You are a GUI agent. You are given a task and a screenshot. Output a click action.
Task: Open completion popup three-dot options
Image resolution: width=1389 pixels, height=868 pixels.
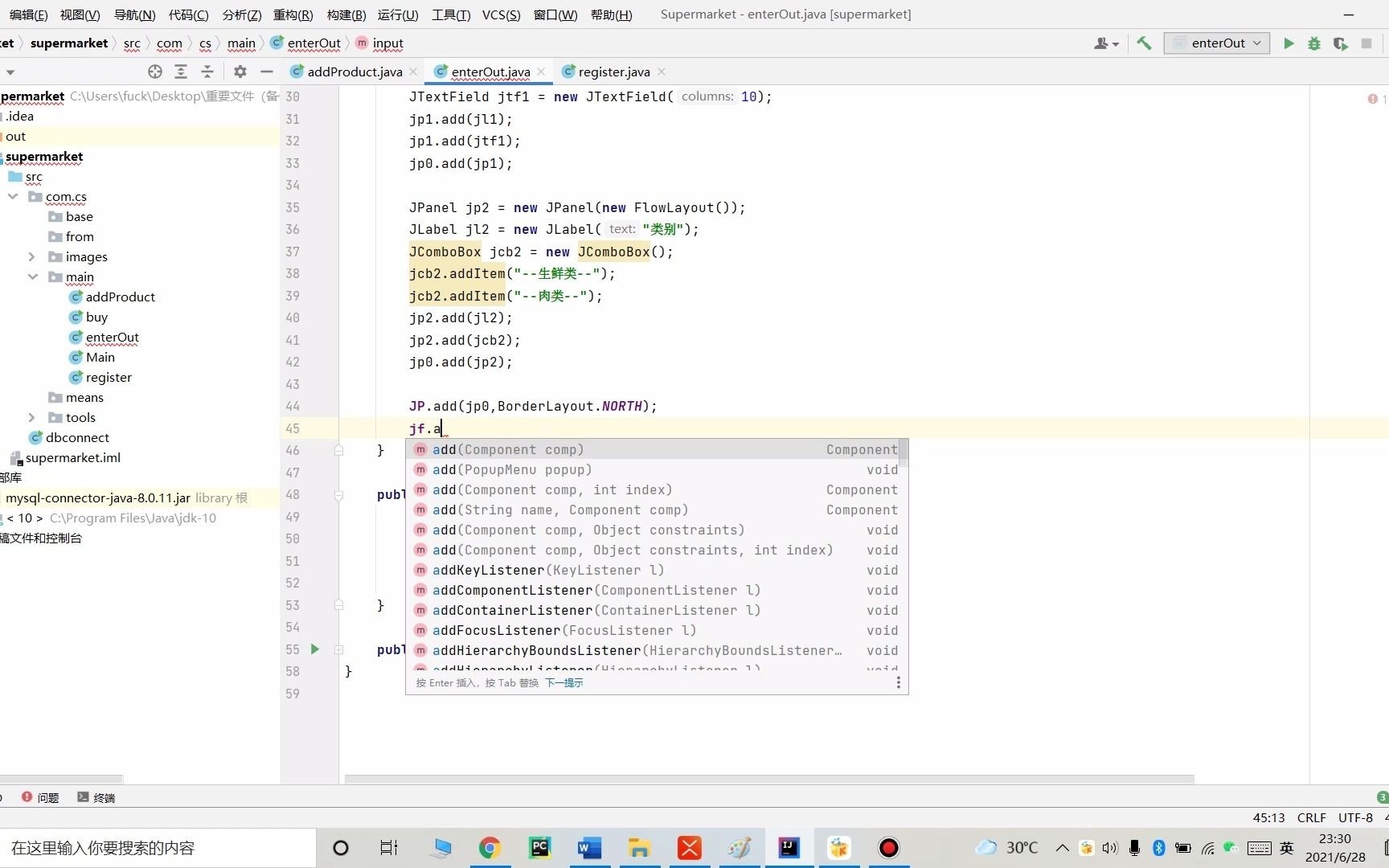(898, 682)
